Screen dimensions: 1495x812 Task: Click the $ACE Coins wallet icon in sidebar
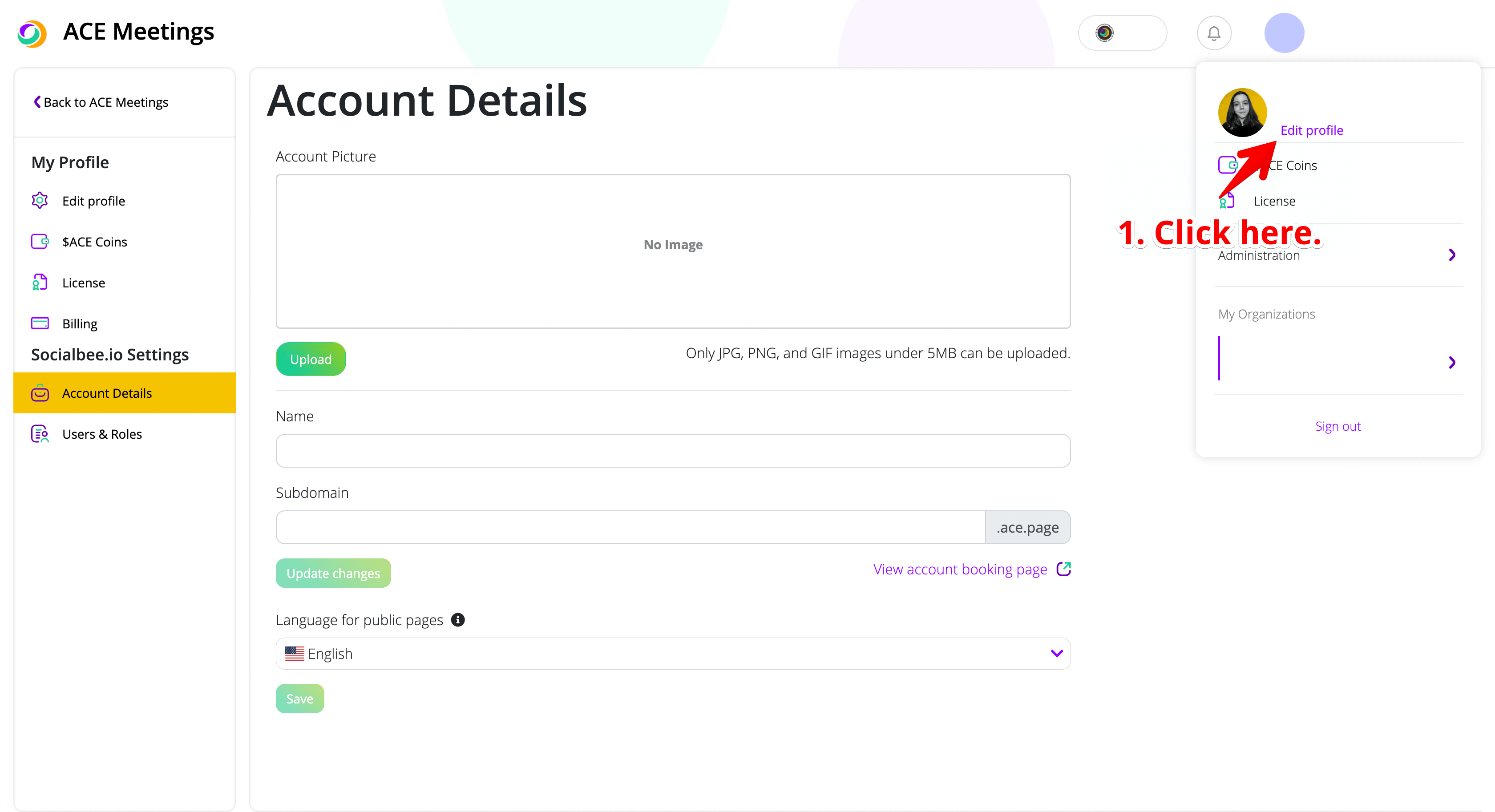pyautogui.click(x=40, y=242)
